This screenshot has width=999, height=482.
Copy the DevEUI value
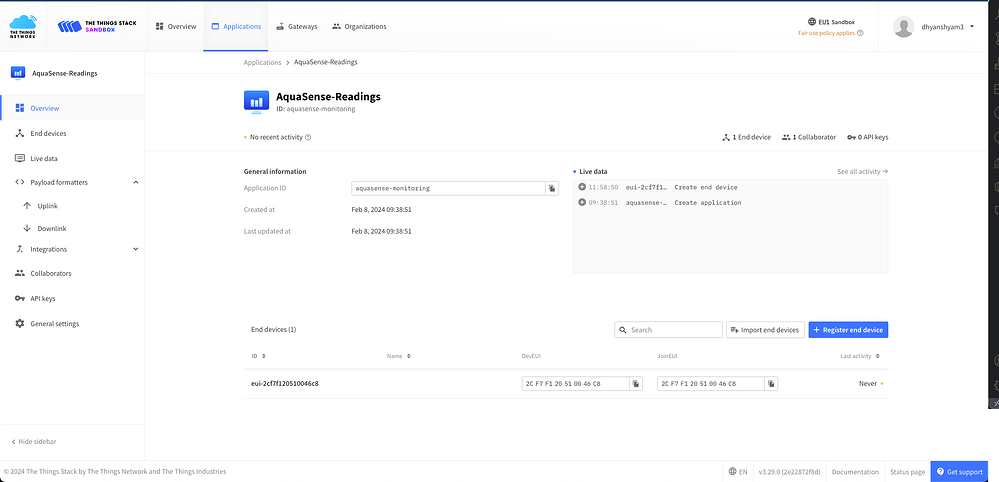tap(636, 384)
